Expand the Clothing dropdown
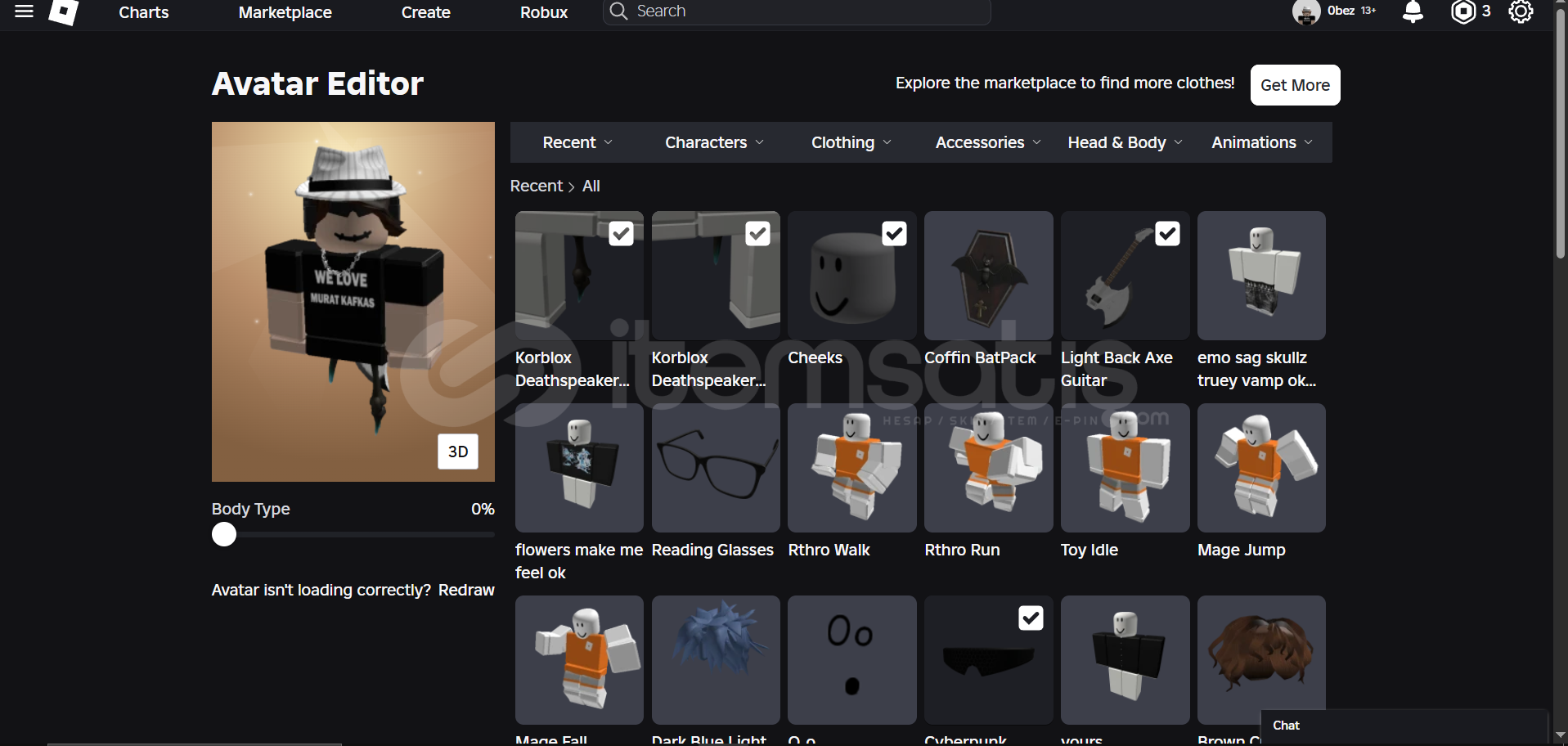This screenshot has width=1568, height=746. [851, 142]
